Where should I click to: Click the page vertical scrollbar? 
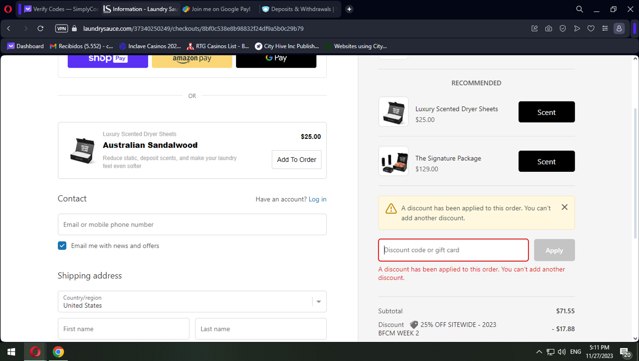(x=635, y=173)
